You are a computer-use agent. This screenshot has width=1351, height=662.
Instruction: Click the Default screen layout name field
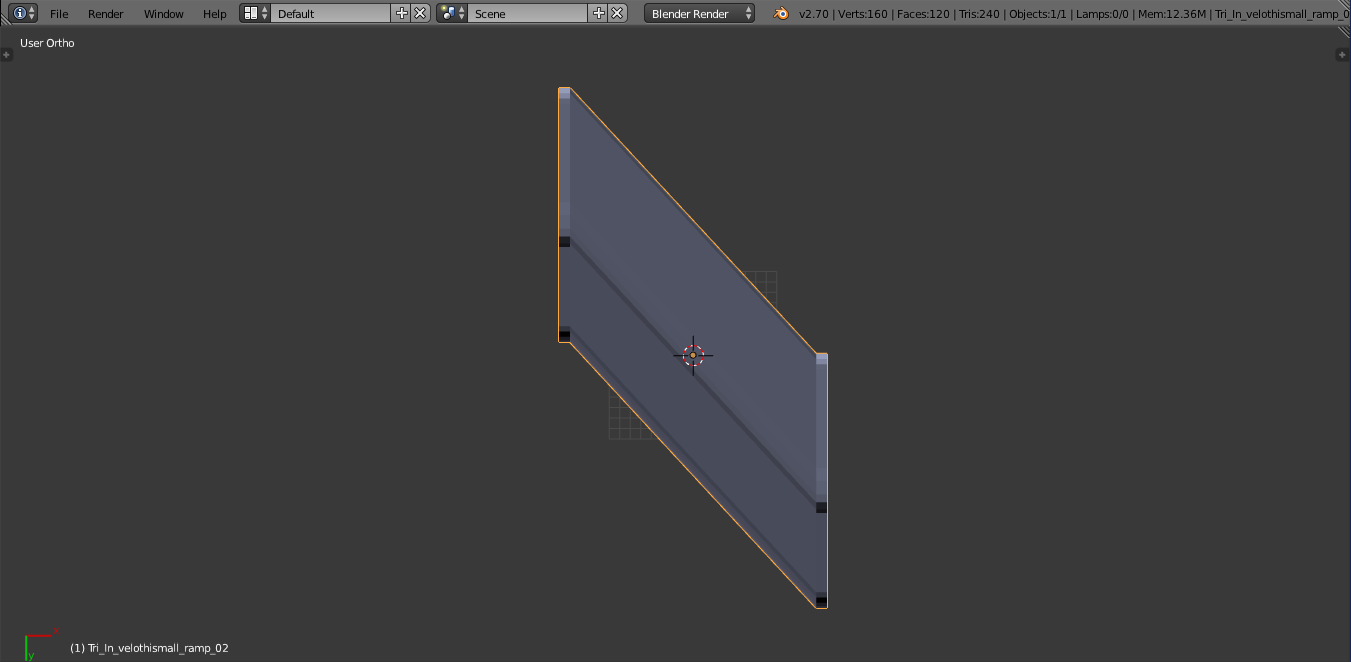pos(330,13)
